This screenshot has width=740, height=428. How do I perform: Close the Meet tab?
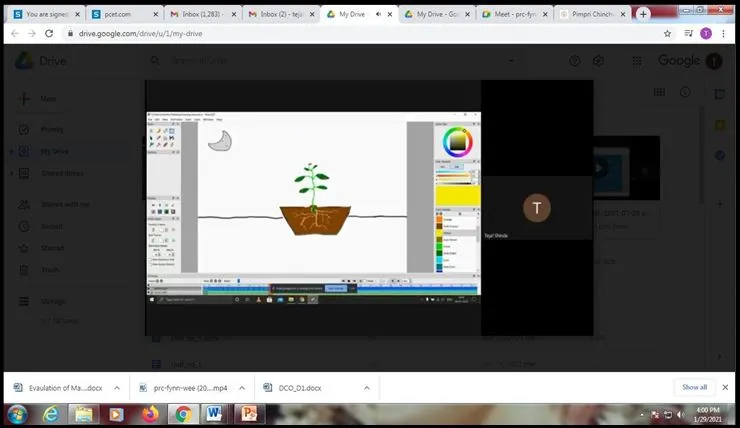(545, 14)
